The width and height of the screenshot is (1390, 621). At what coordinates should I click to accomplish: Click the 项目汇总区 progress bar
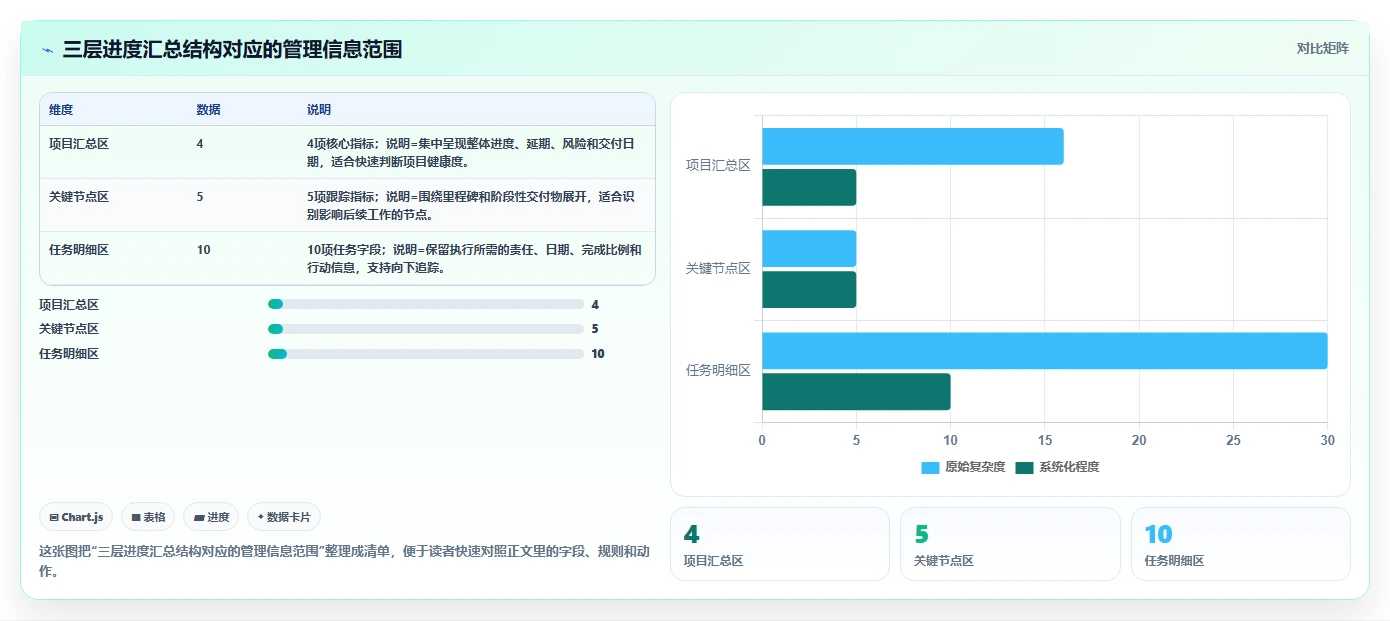pos(426,304)
